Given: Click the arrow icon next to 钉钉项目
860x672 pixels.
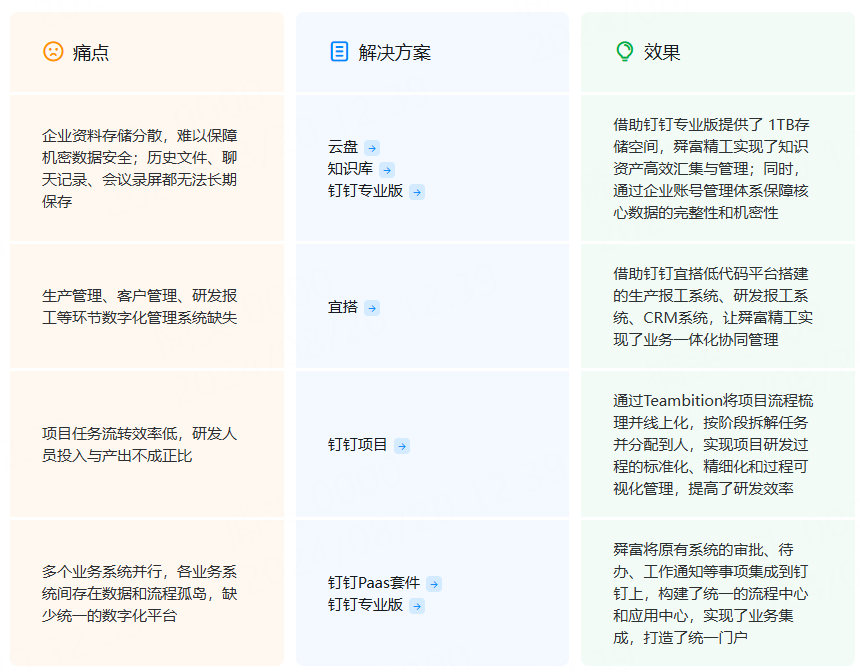Looking at the screenshot, I should coord(402,446).
